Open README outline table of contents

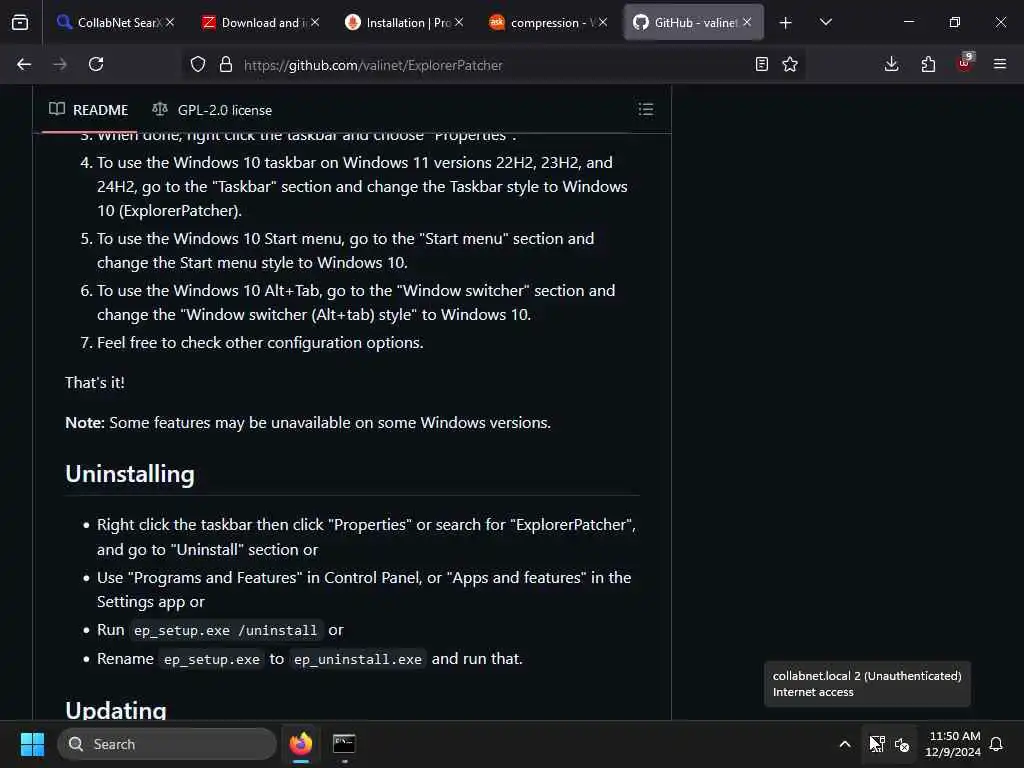pos(646,109)
